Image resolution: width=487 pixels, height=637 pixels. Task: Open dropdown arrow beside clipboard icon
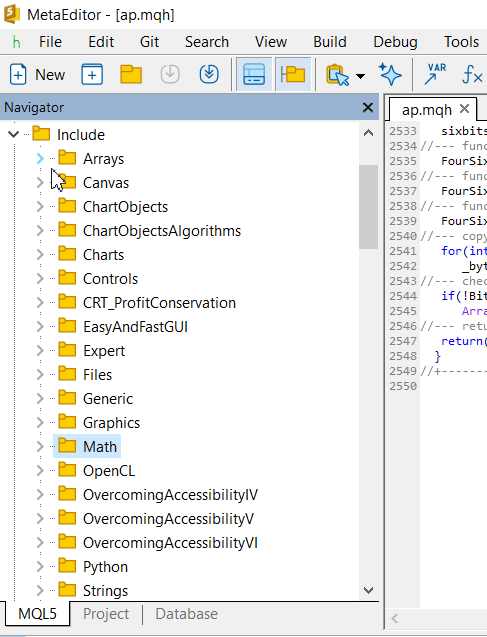[x=360, y=76]
